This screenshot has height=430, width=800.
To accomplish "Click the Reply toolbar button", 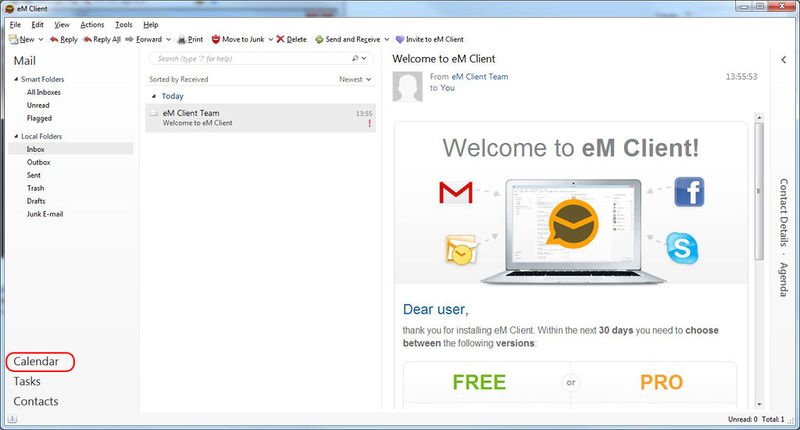I will point(63,39).
